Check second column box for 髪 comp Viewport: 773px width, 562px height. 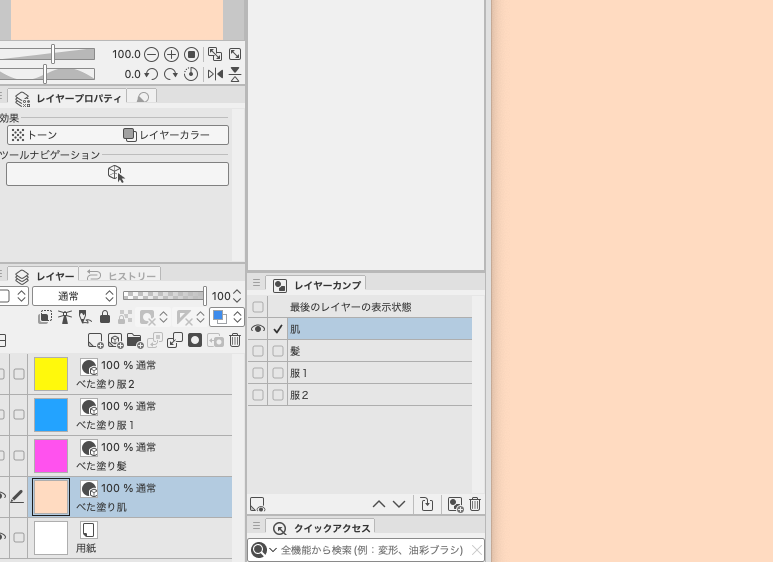pyautogui.click(x=278, y=351)
